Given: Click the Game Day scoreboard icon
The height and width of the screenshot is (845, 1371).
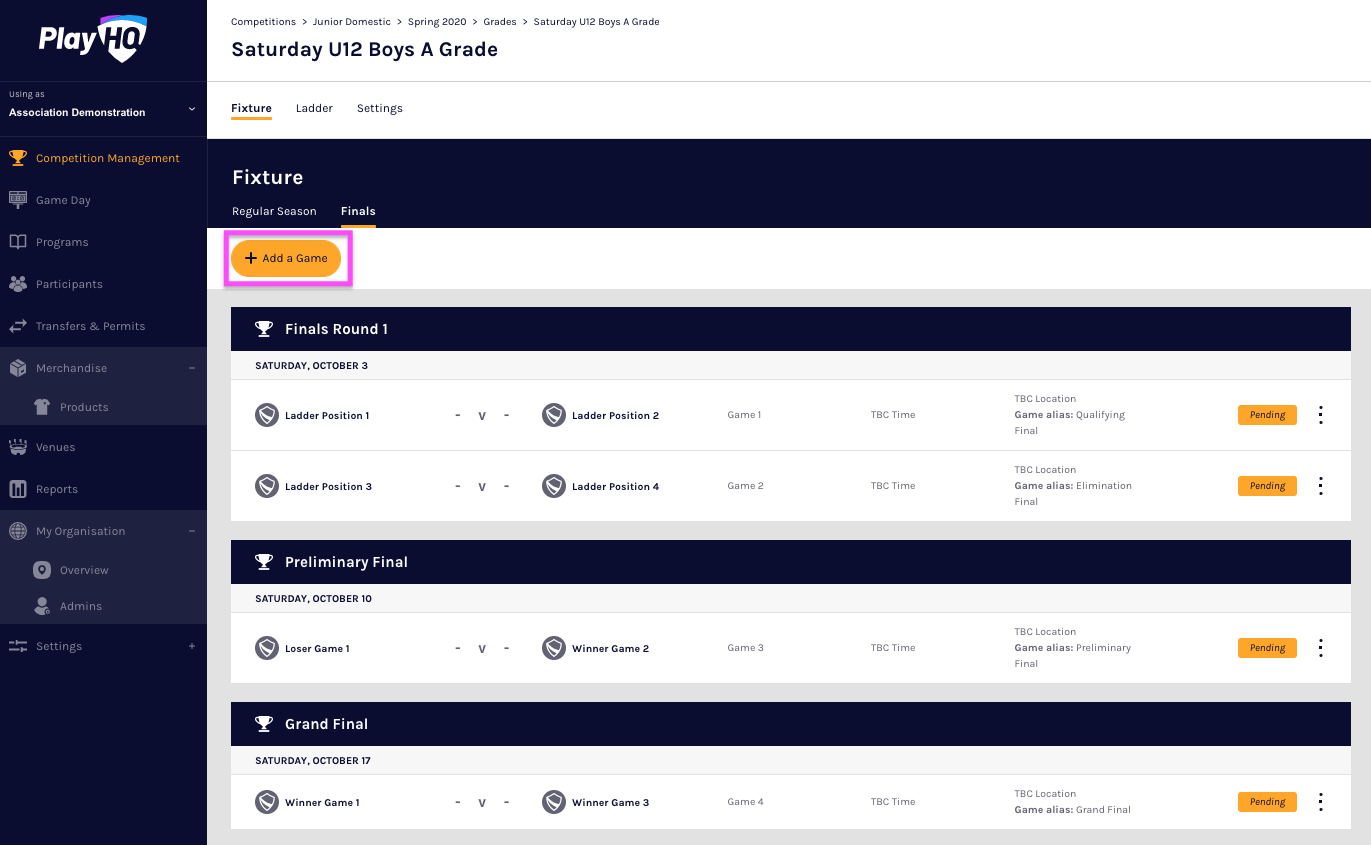Looking at the screenshot, I should click(x=18, y=200).
